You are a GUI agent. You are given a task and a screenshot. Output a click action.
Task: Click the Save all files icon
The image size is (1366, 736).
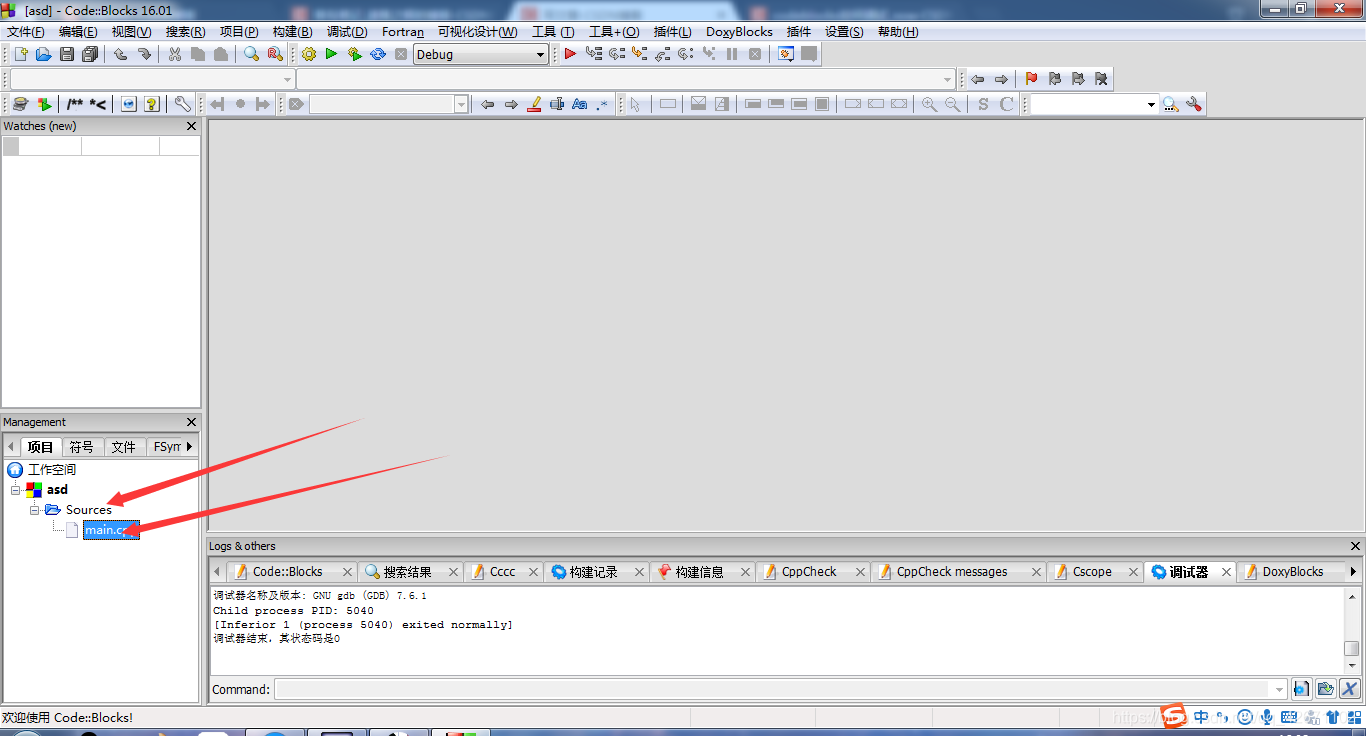[x=90, y=54]
